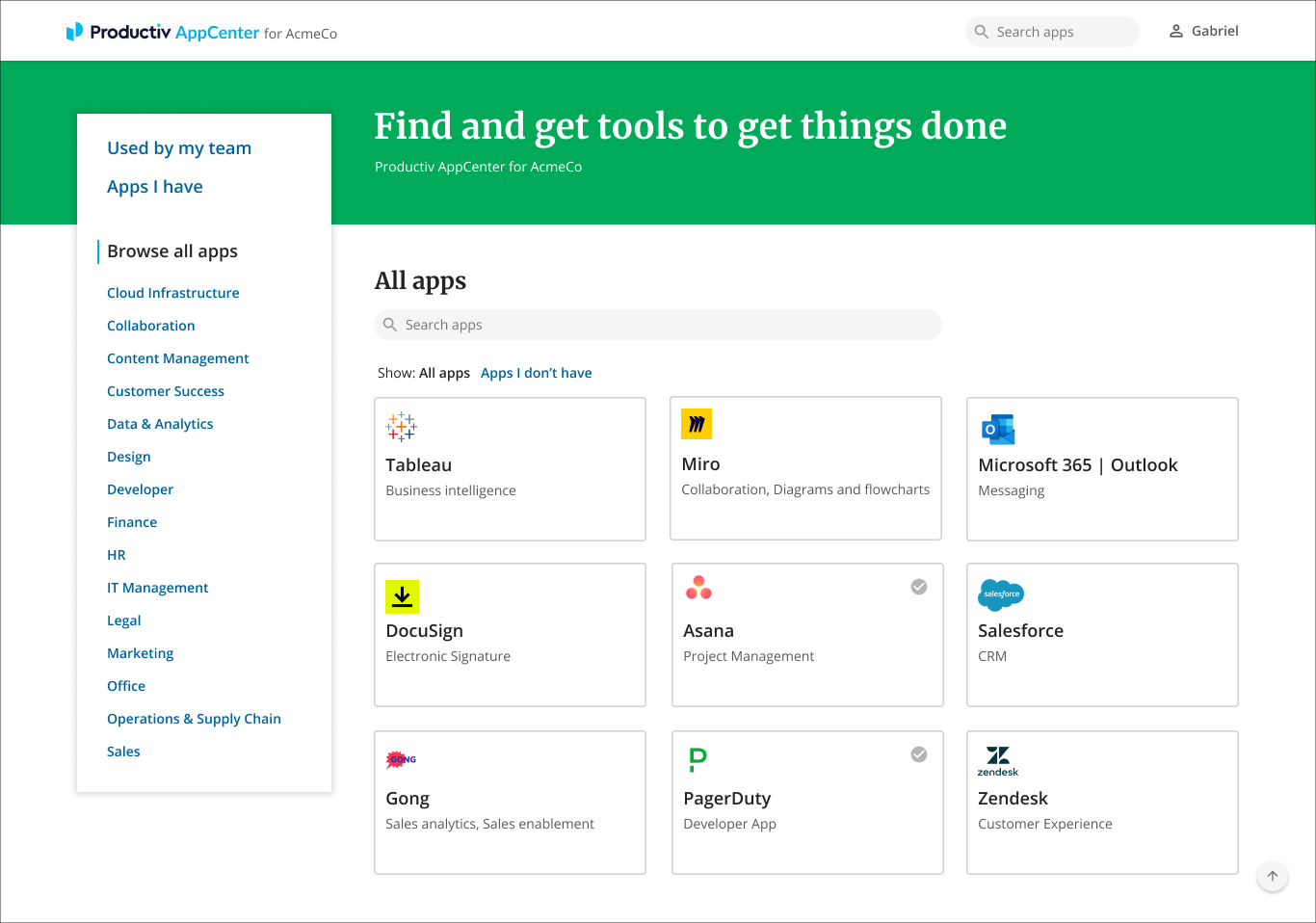Open the Gabriel account menu
The width and height of the screenshot is (1316, 923).
(x=1202, y=30)
